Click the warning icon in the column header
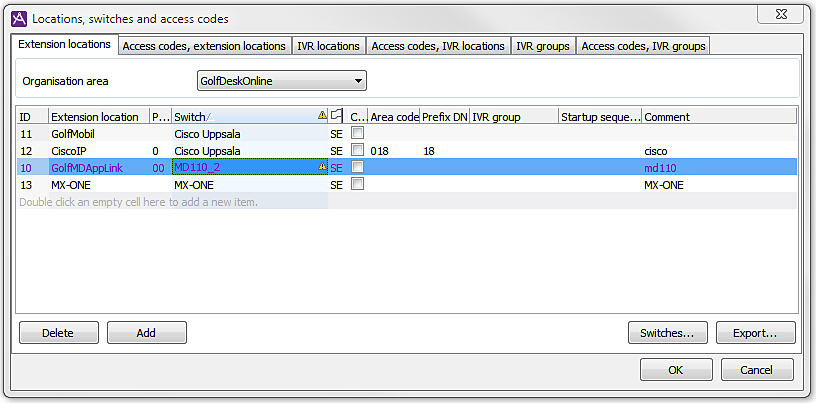This screenshot has height=403, width=816. (321, 116)
